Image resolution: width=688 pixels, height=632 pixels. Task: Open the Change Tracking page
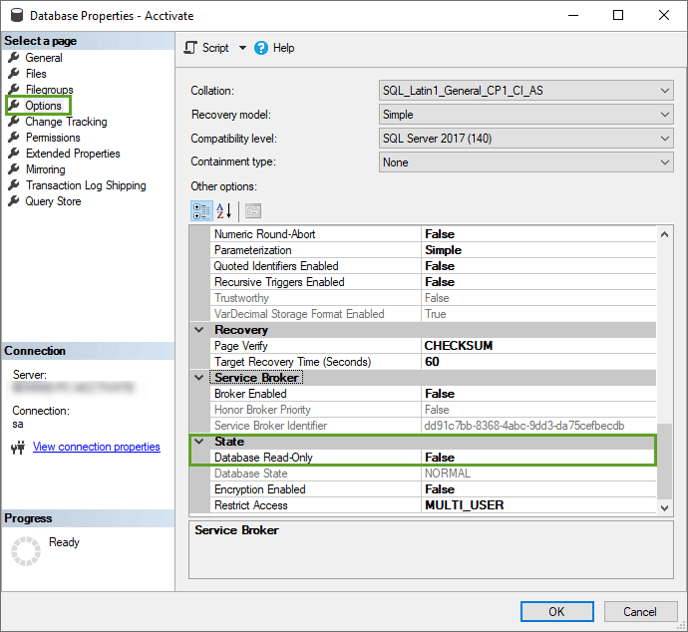pos(66,122)
